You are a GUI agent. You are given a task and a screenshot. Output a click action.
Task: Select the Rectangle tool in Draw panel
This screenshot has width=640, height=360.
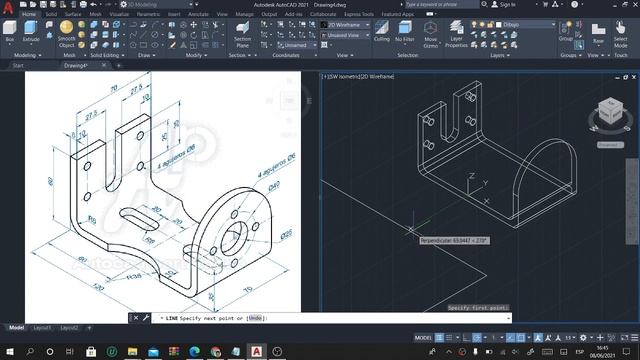pos(144,45)
